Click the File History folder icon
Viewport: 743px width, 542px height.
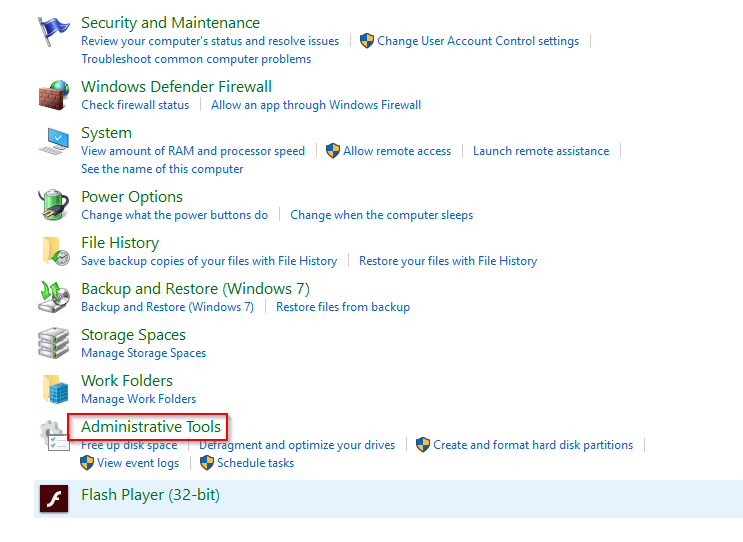pyautogui.click(x=54, y=252)
